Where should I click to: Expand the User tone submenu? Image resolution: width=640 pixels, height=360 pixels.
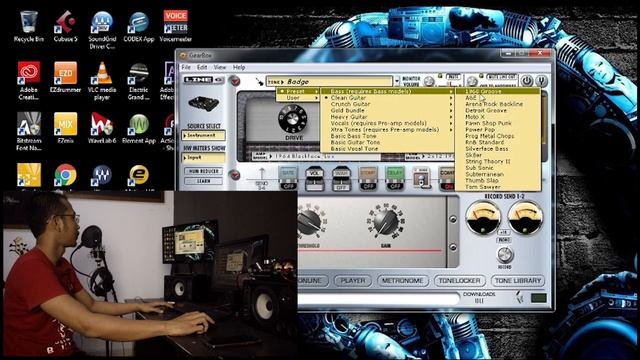pos(298,98)
